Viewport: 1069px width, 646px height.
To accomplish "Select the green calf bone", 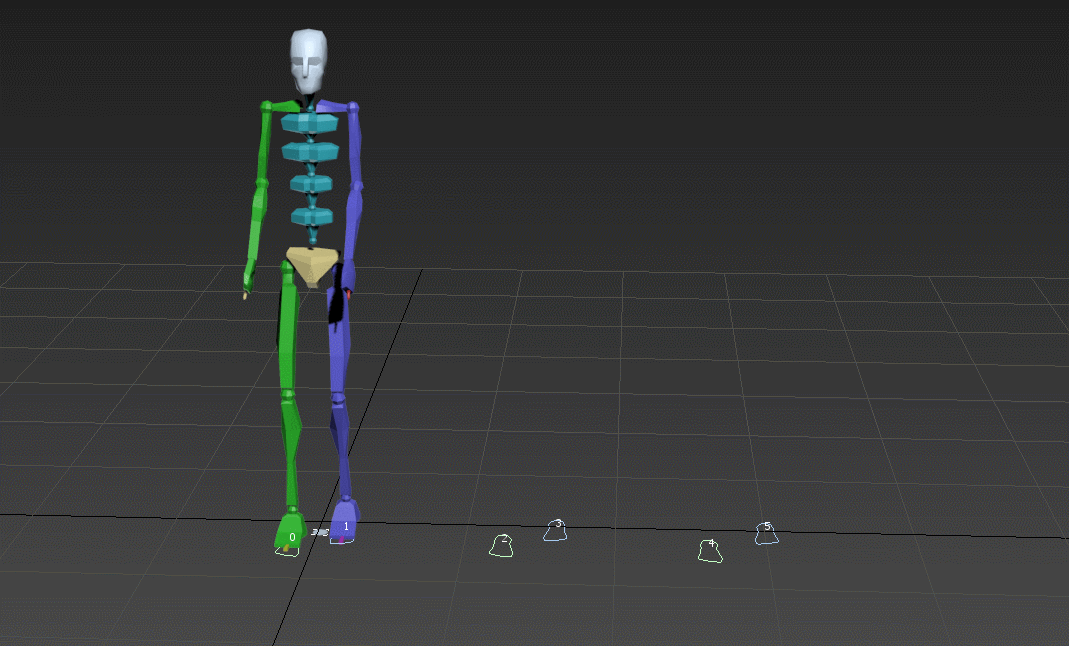I will pos(291,450).
